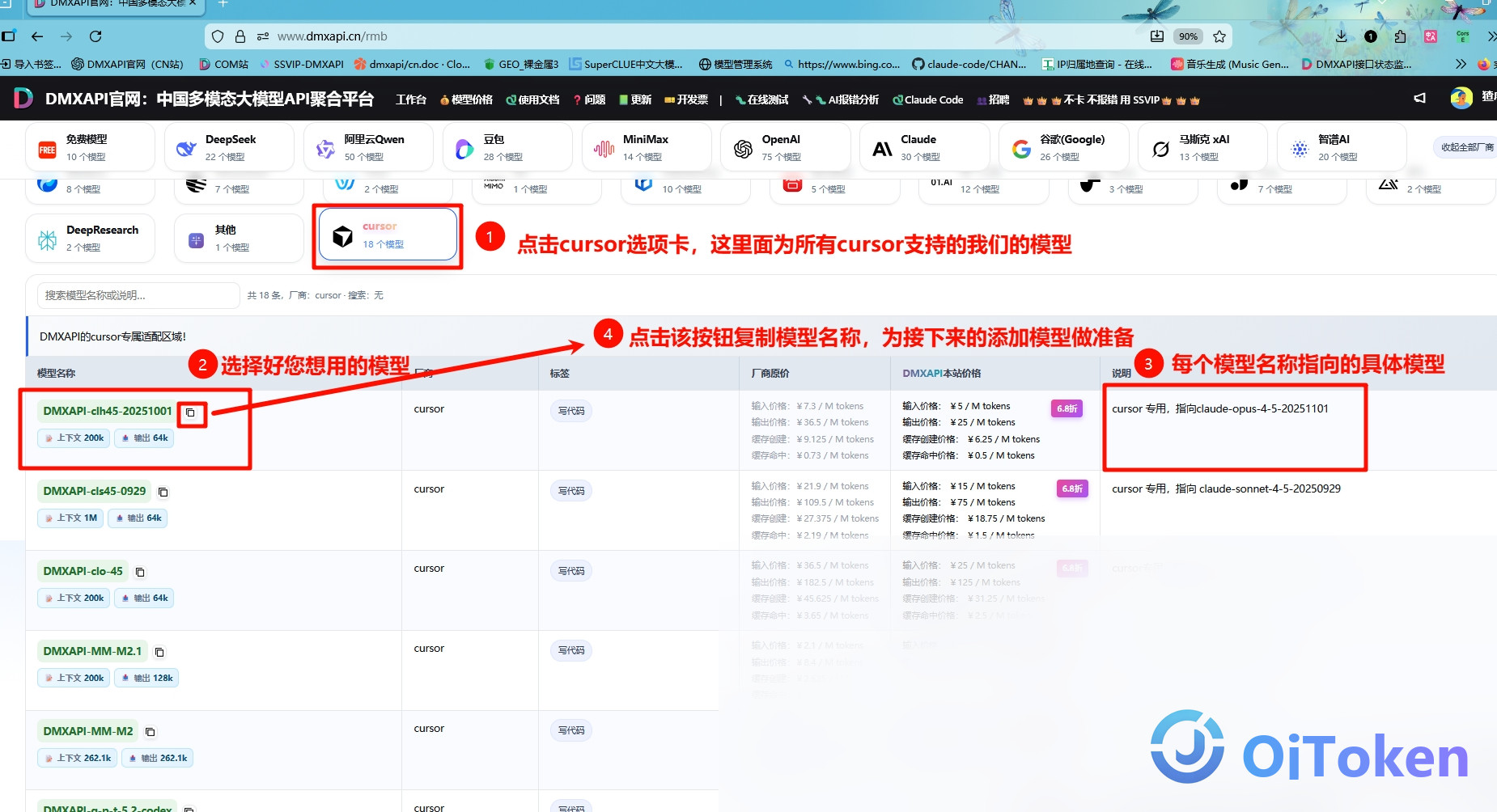
Task: Open 模型价格 in top navigation
Action: pyautogui.click(x=467, y=99)
